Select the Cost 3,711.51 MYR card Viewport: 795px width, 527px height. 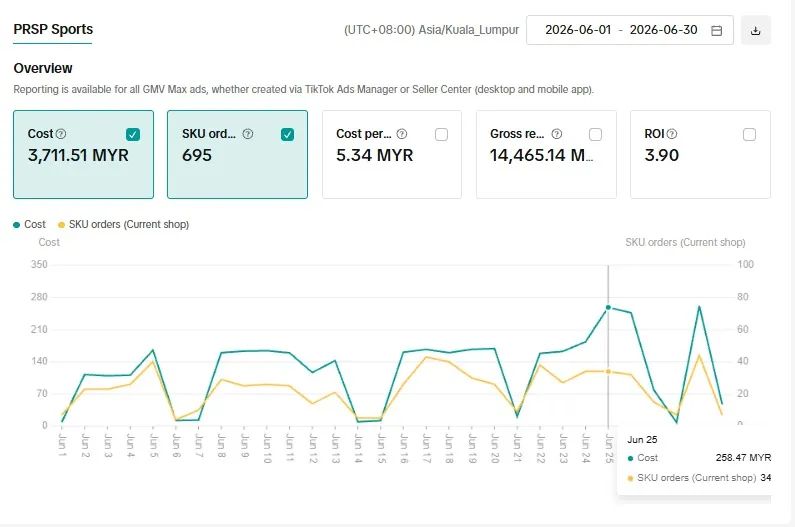[84, 155]
